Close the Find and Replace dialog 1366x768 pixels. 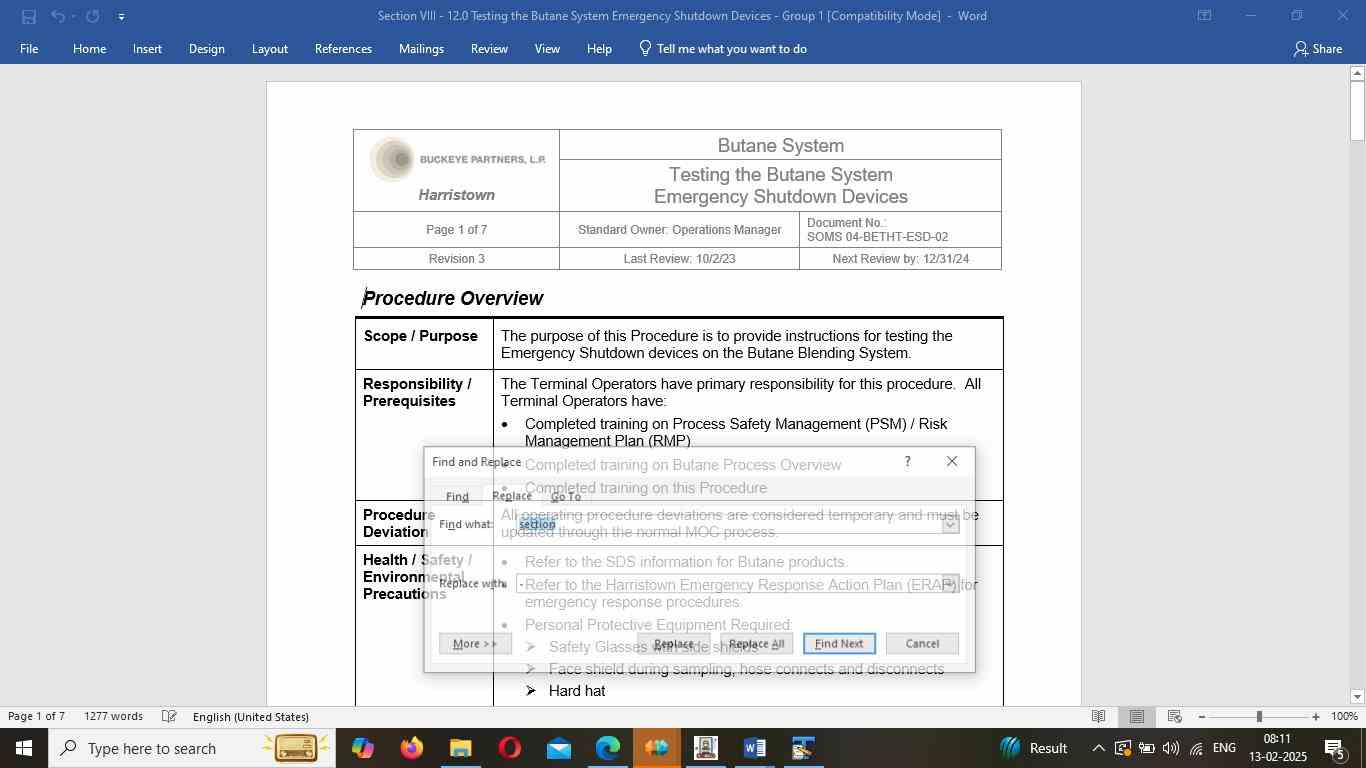(952, 461)
